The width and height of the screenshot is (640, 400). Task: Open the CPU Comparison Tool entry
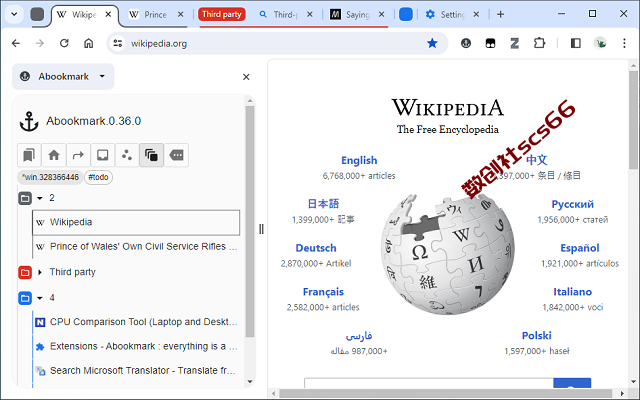click(136, 322)
